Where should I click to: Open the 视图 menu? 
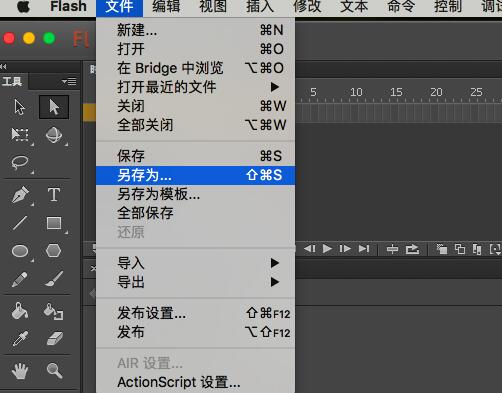tap(213, 7)
